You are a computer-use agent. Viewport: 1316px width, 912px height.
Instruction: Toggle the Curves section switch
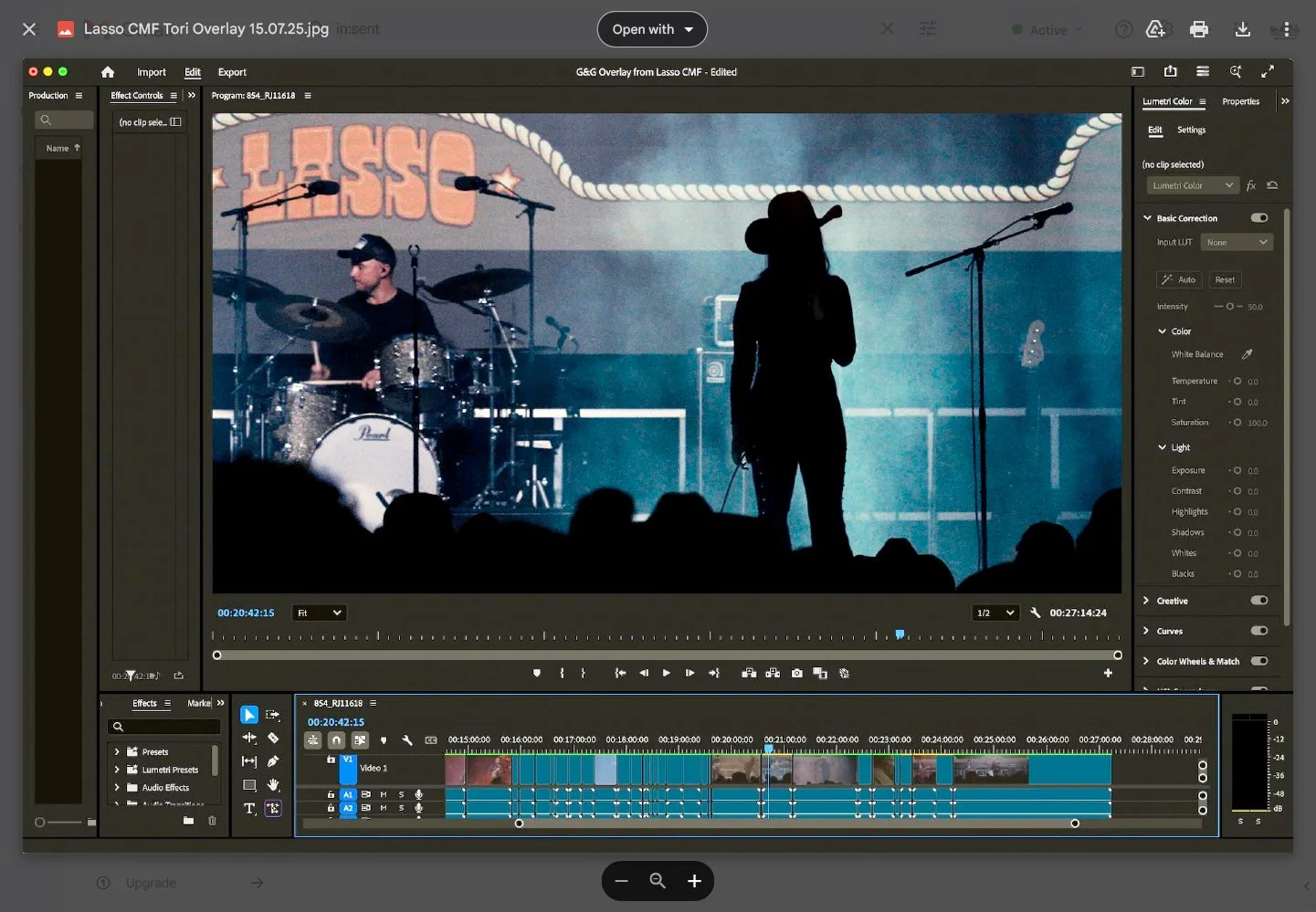[x=1259, y=631]
